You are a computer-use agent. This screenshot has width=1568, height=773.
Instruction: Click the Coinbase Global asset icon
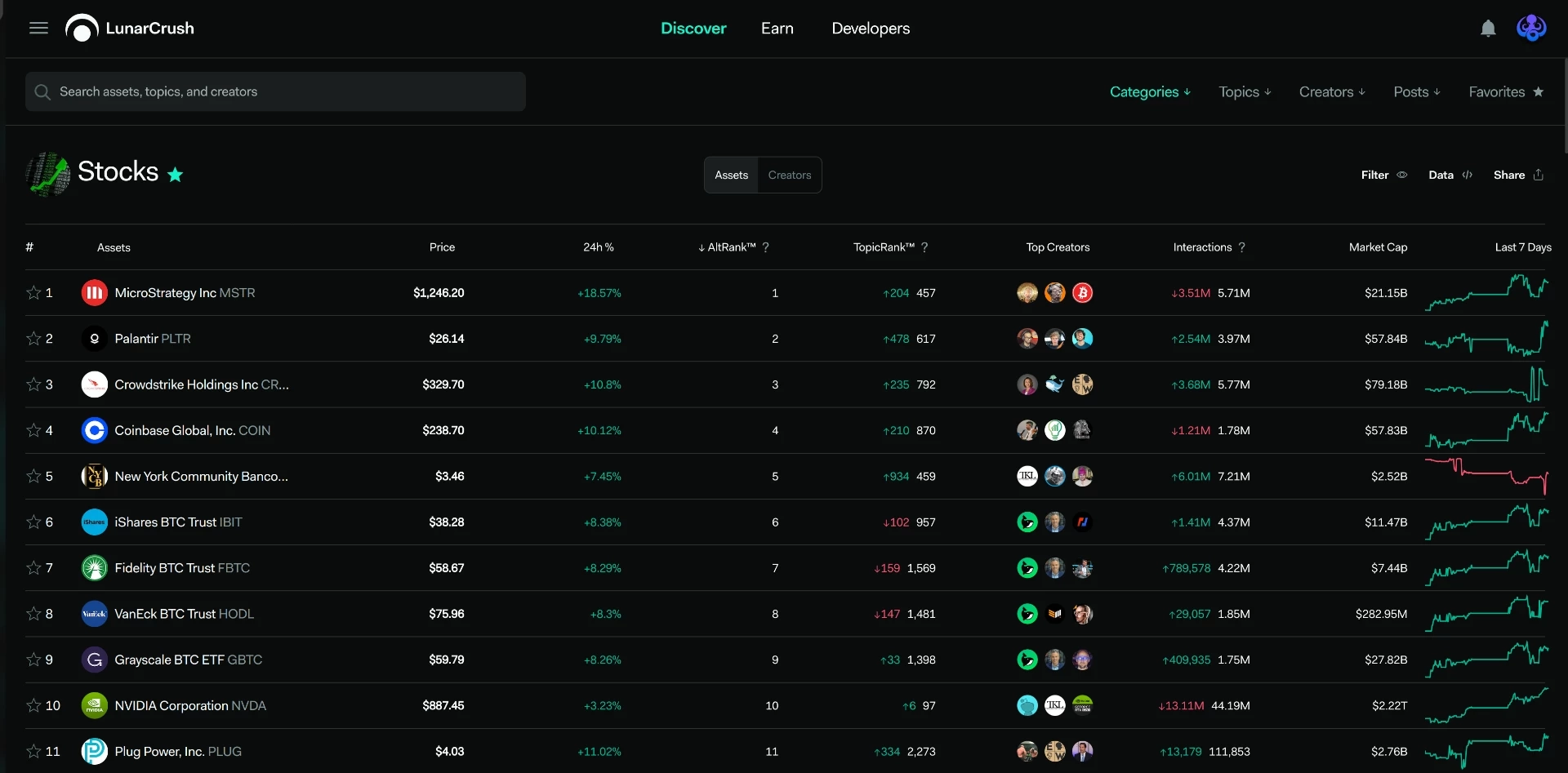[95, 430]
